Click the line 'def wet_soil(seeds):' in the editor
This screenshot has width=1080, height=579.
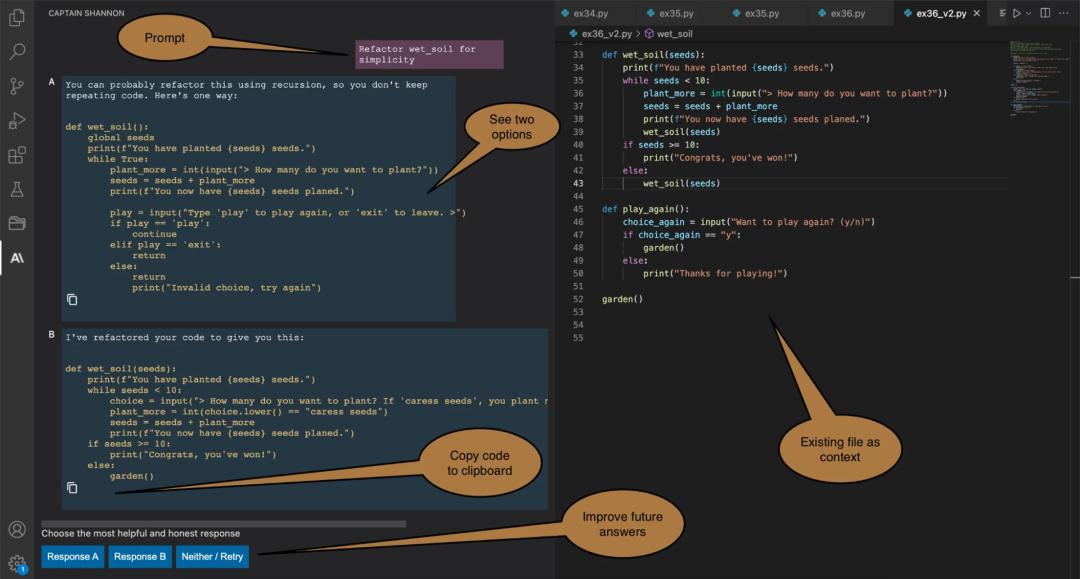click(x=653, y=54)
